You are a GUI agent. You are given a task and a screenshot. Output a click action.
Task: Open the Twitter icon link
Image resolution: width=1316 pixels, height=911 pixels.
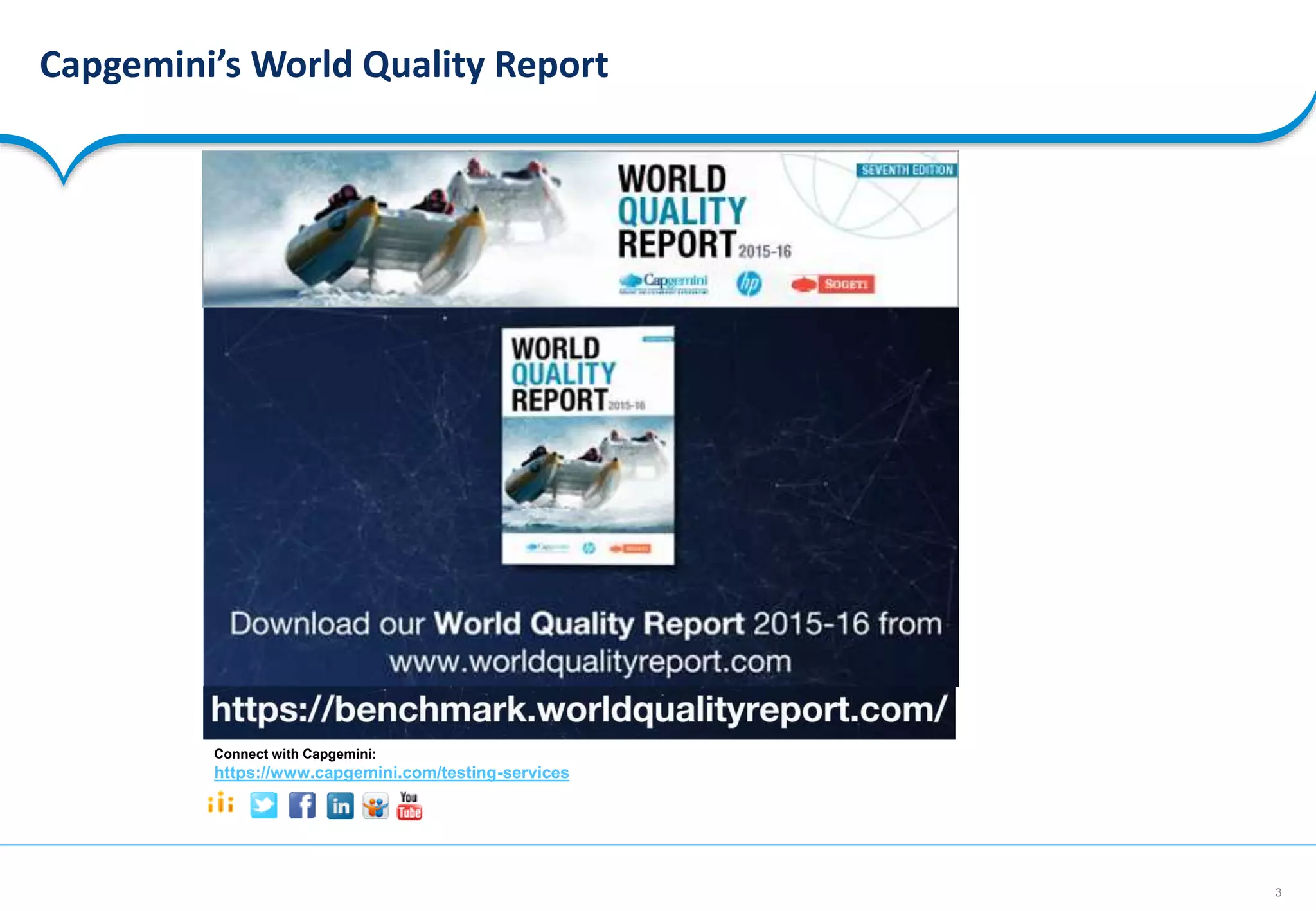263,805
